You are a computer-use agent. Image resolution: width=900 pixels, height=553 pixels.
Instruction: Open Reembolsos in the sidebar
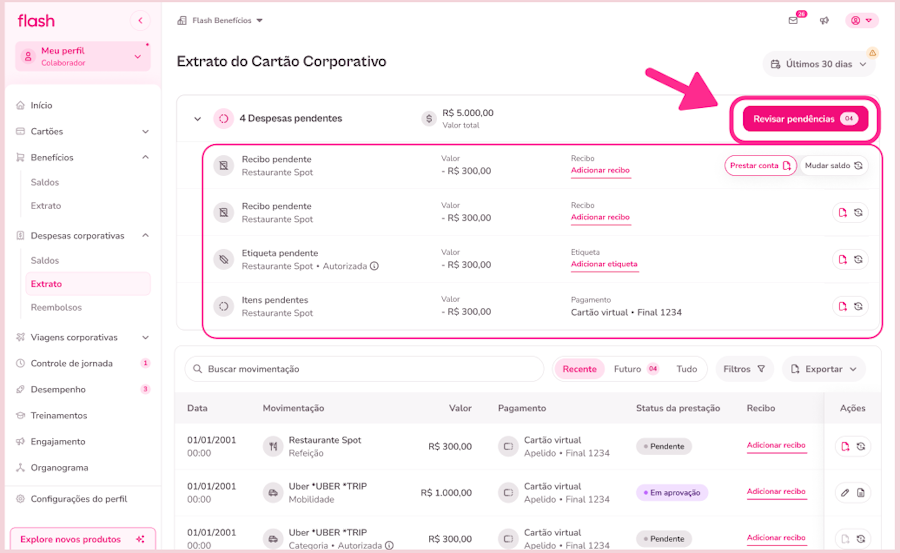56,307
